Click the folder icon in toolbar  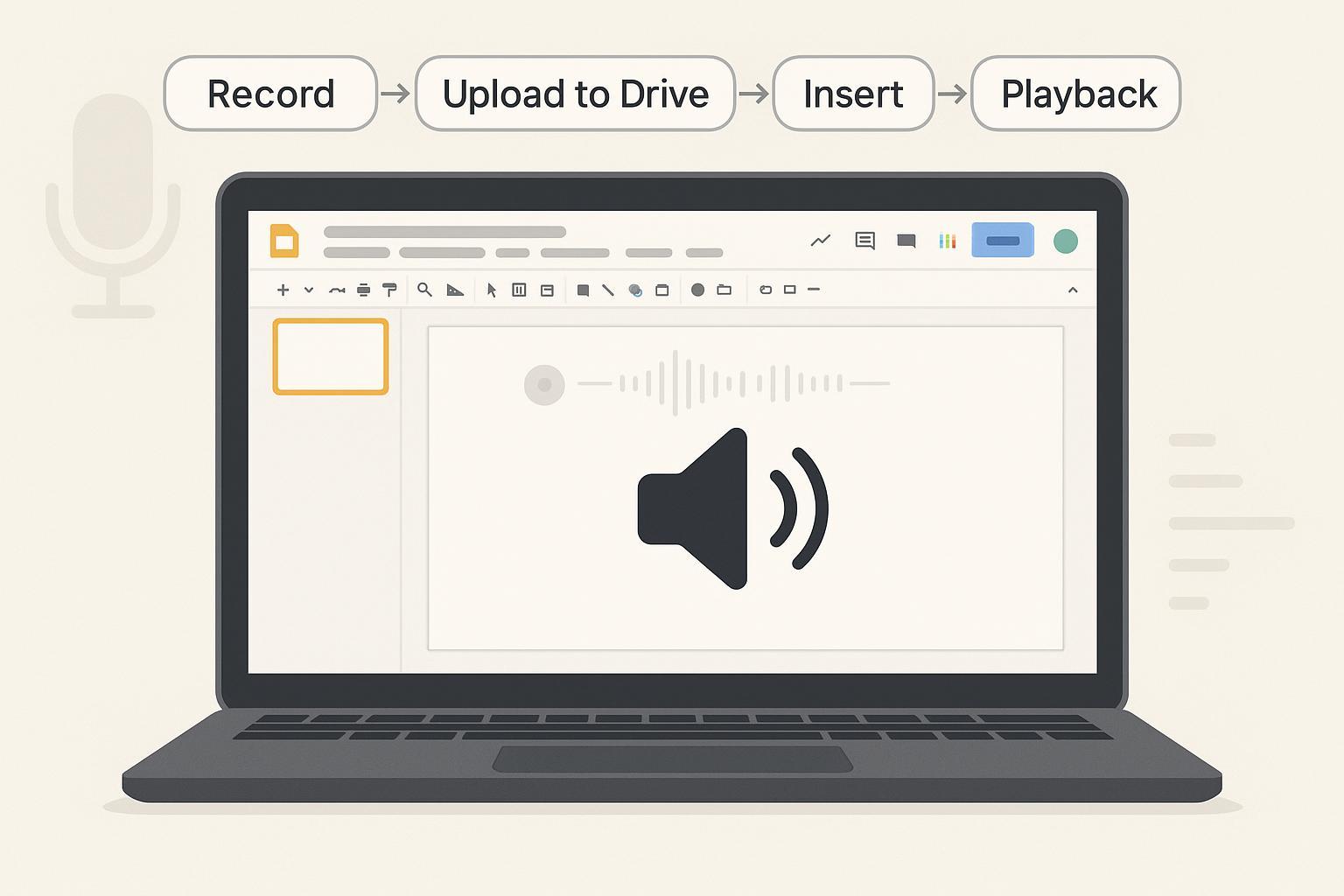click(x=724, y=290)
